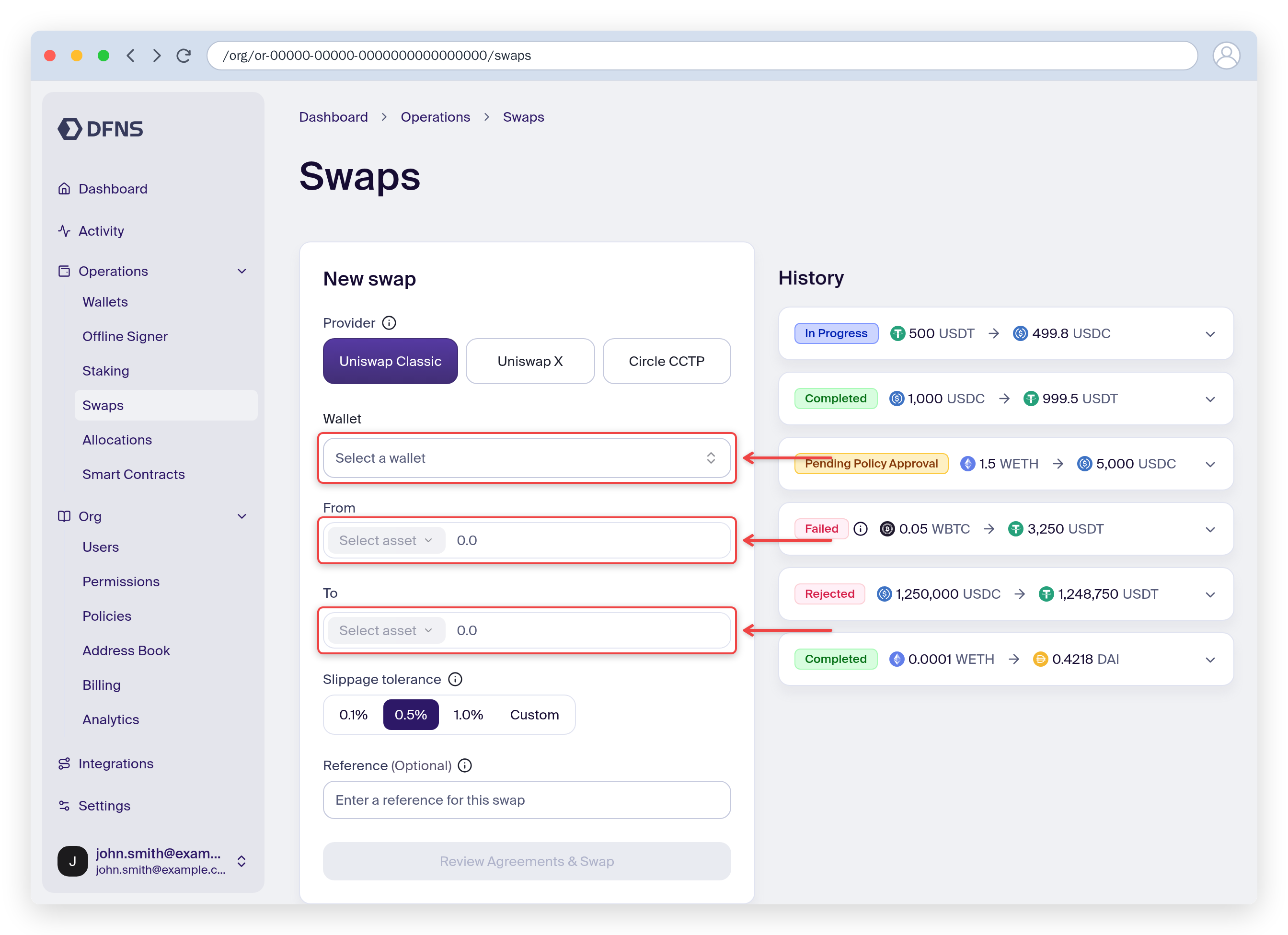
Task: Set slippage tolerance to 1.0%
Action: tap(468, 715)
